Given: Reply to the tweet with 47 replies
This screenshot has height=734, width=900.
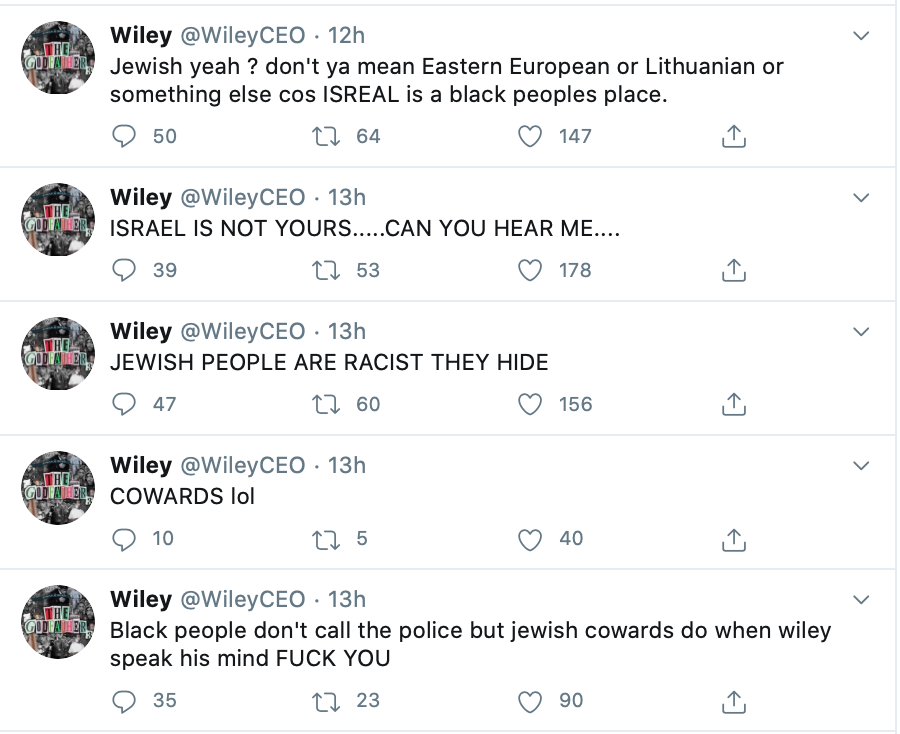Looking at the screenshot, I should [123, 405].
